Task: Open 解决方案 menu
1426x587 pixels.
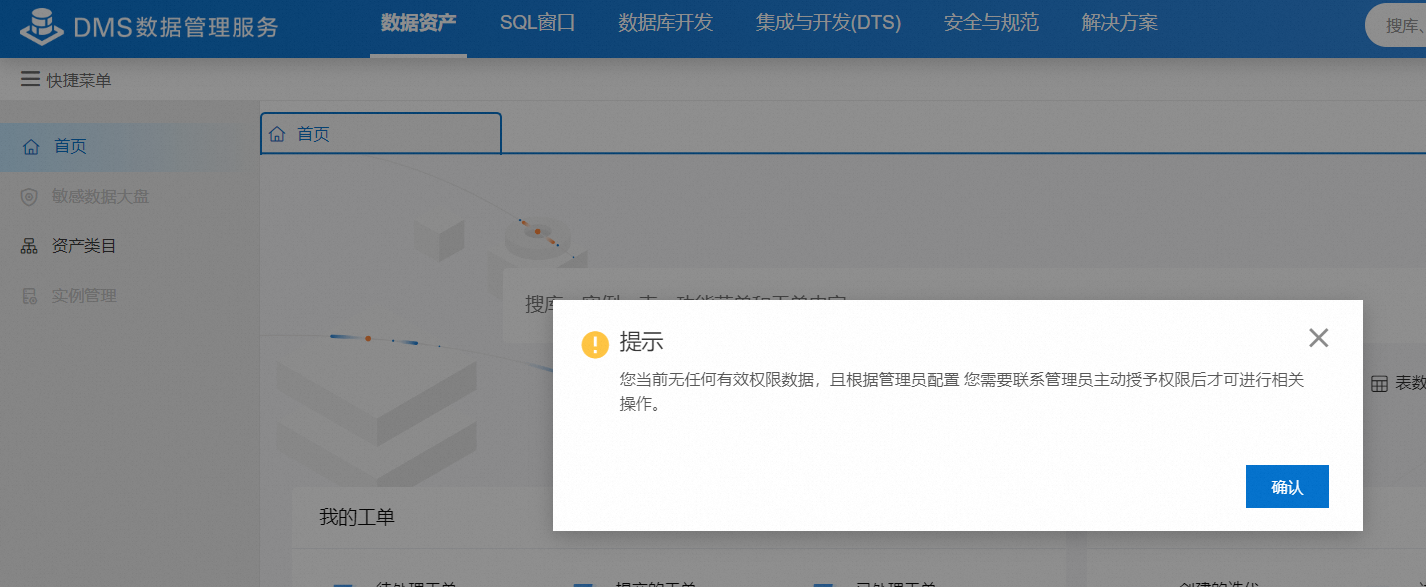Action: [x=1120, y=23]
